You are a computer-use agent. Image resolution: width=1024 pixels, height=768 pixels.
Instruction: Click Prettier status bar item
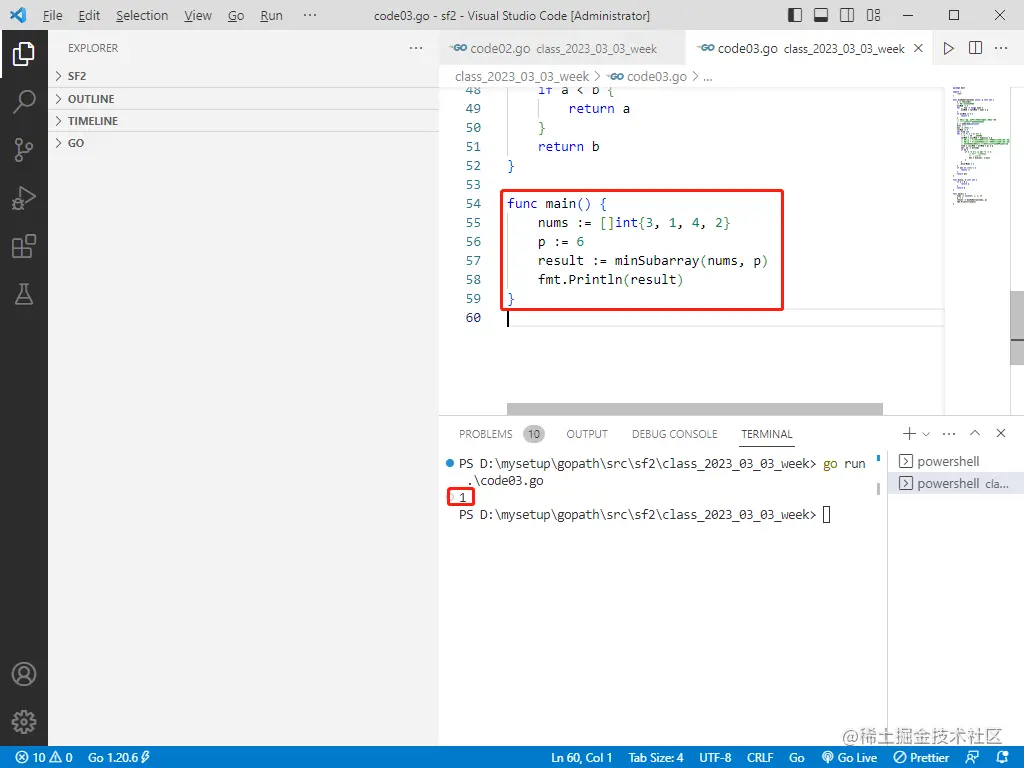click(x=921, y=757)
